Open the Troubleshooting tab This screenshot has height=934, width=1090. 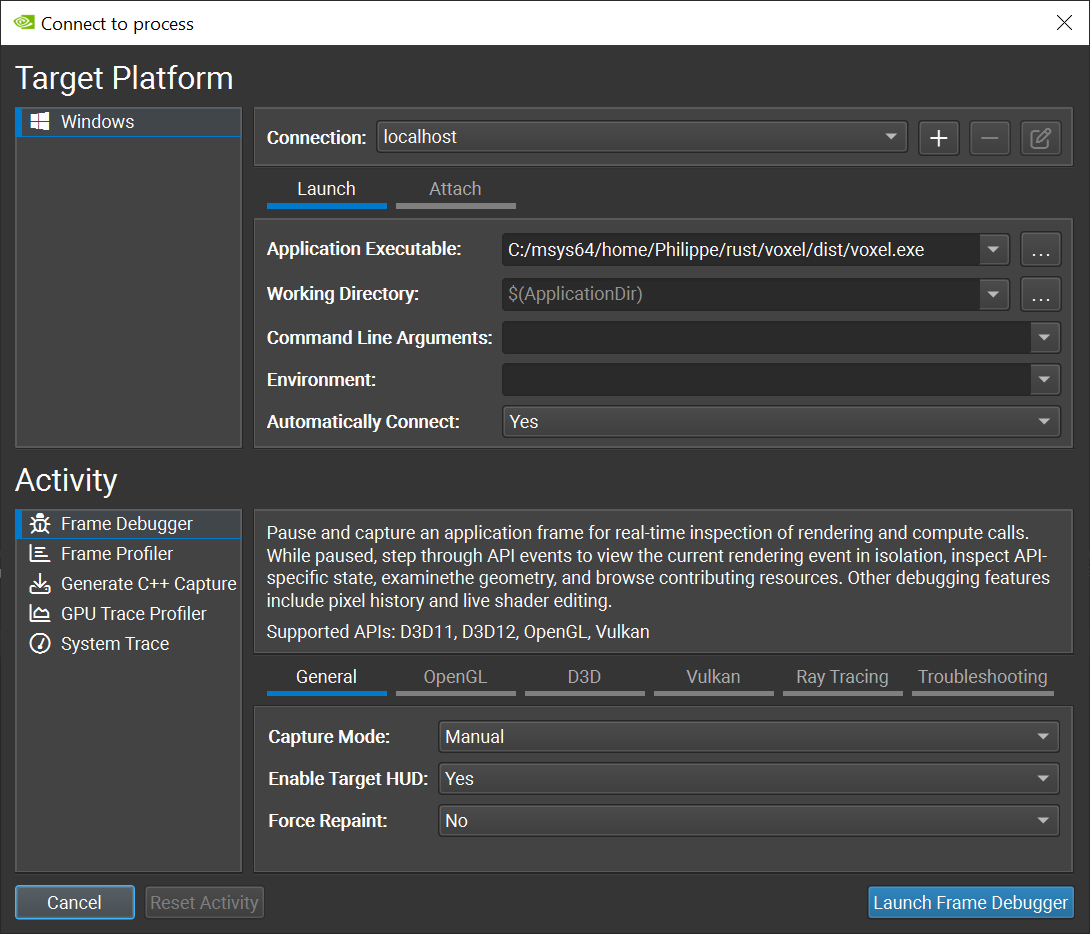tap(983, 678)
